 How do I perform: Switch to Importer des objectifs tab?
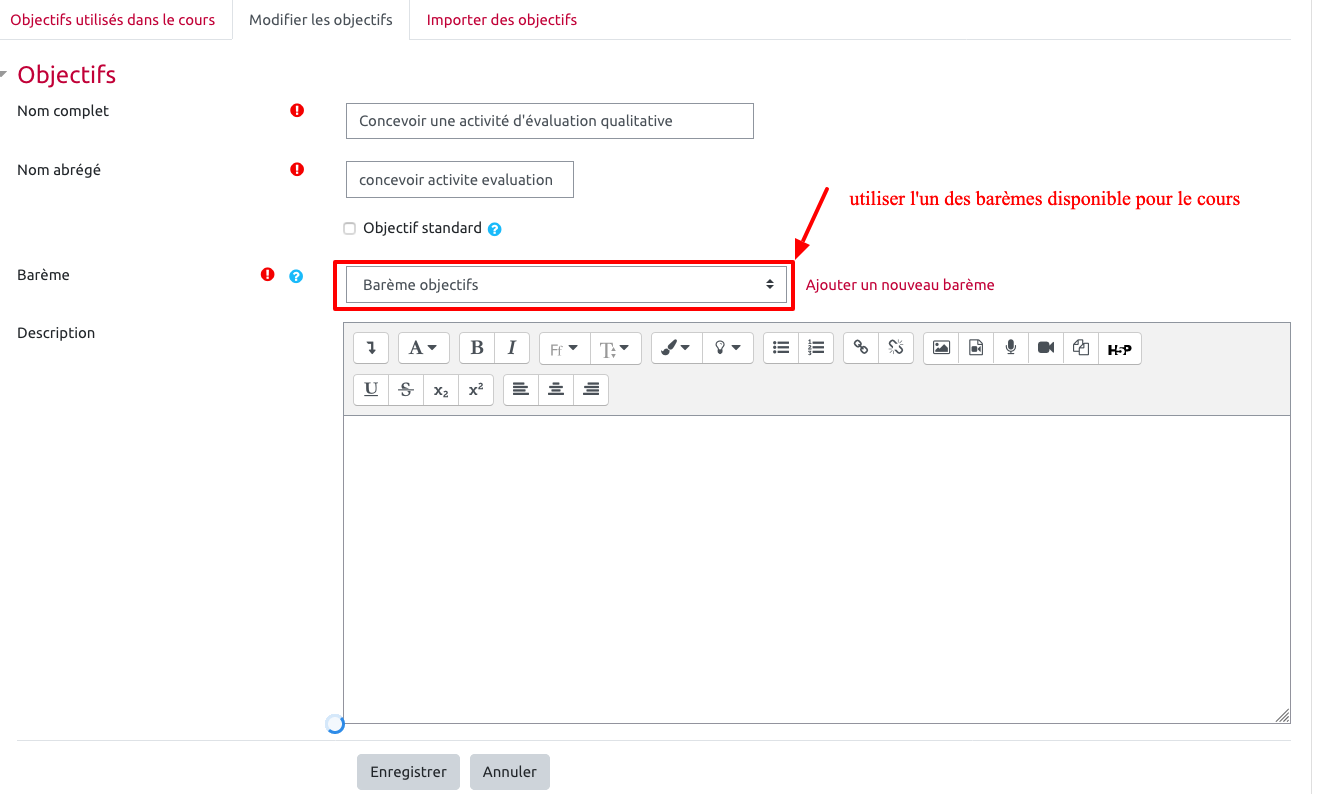tap(501, 20)
